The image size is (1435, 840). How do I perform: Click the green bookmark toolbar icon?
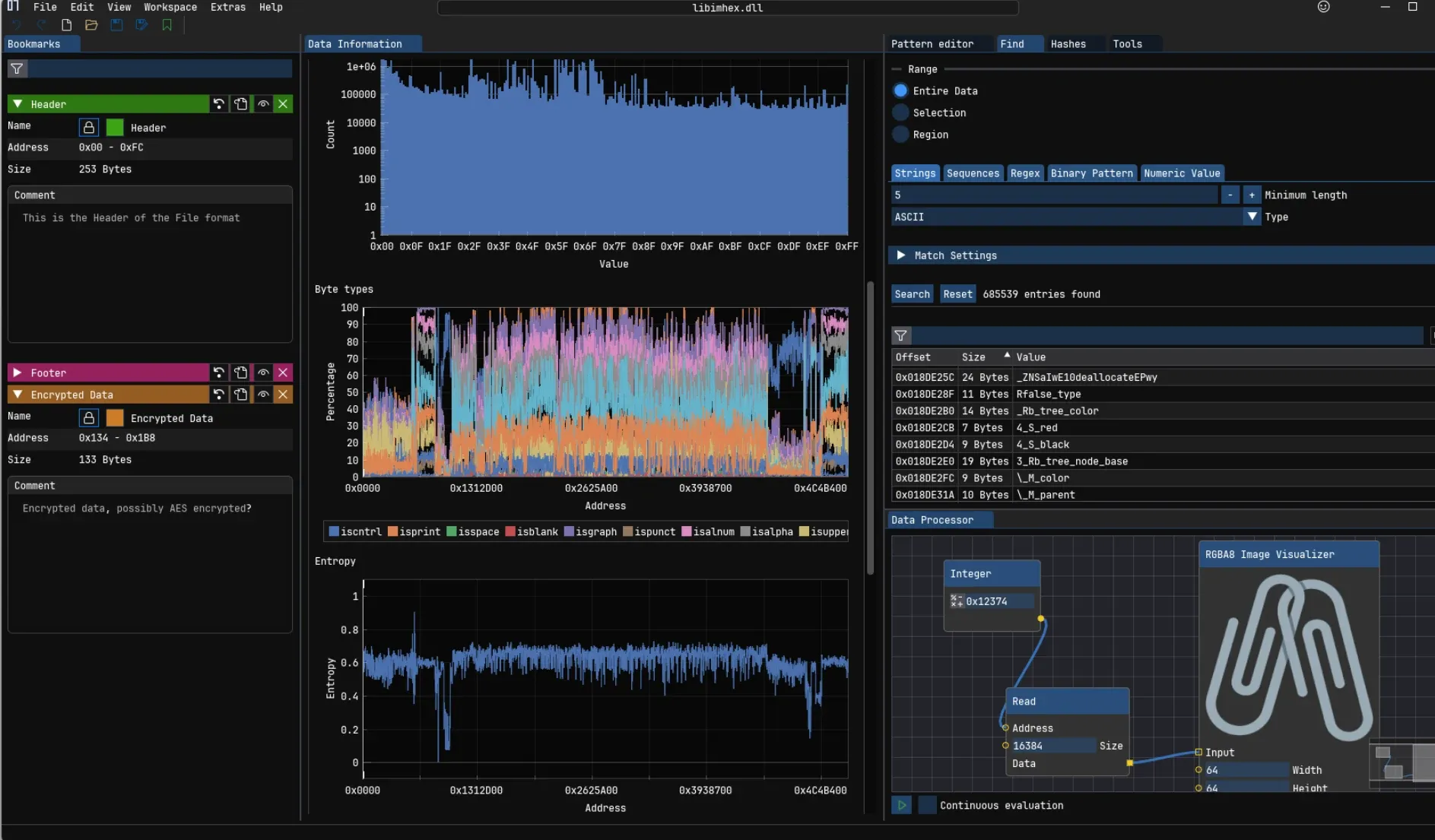click(x=167, y=25)
